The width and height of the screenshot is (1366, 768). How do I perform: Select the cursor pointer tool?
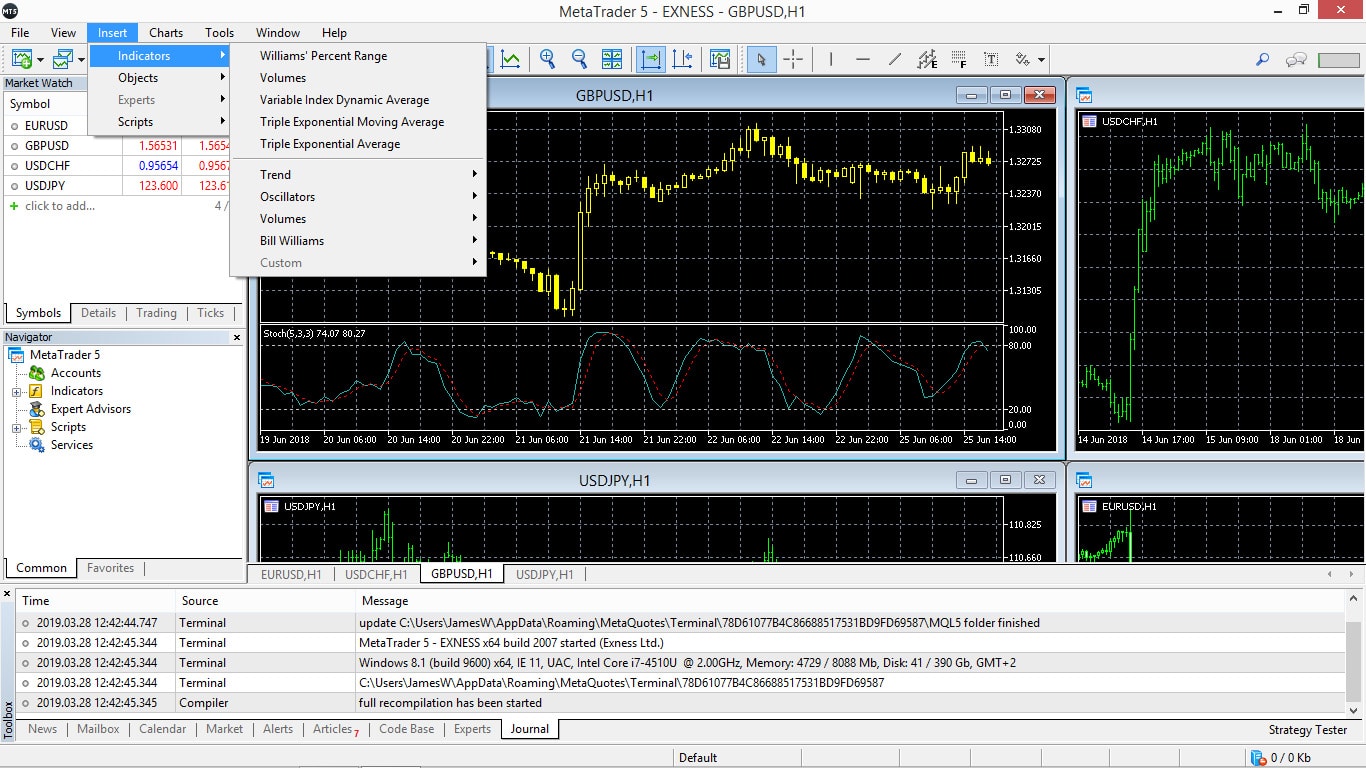tap(761, 59)
